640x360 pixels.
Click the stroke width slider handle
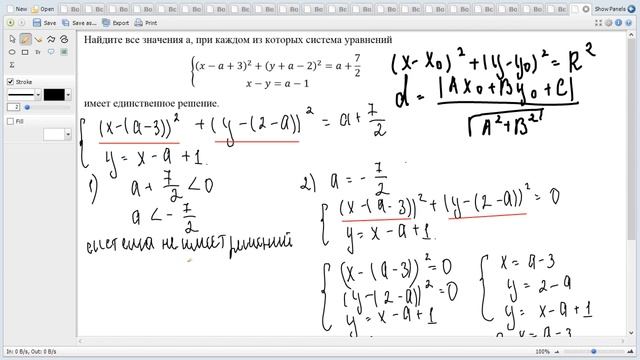(27, 107)
